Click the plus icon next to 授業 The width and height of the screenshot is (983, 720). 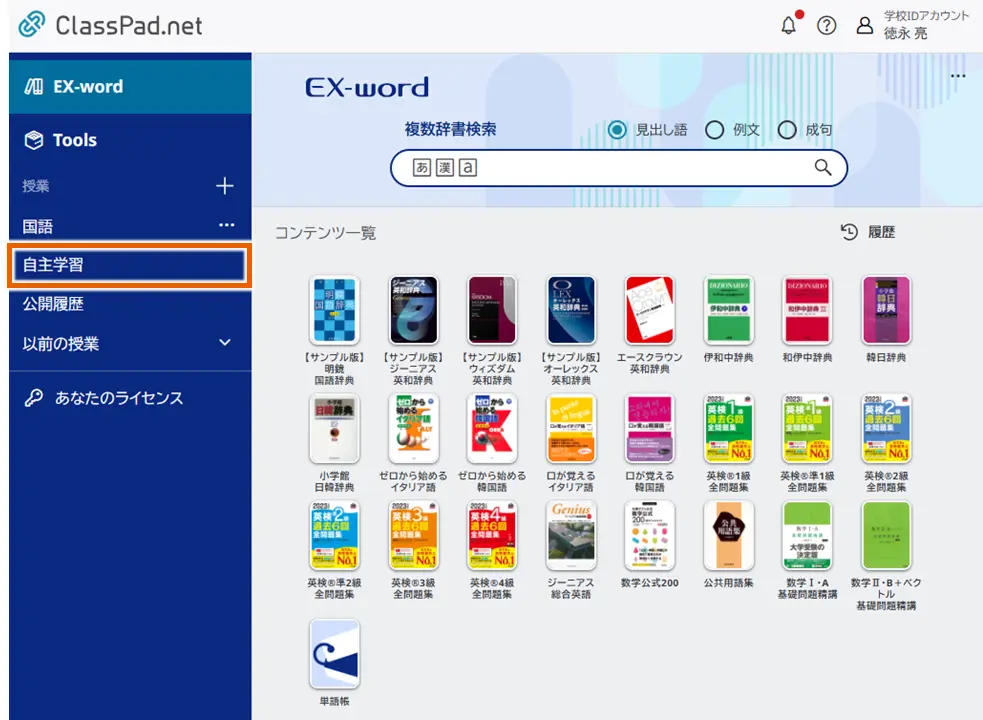click(225, 186)
